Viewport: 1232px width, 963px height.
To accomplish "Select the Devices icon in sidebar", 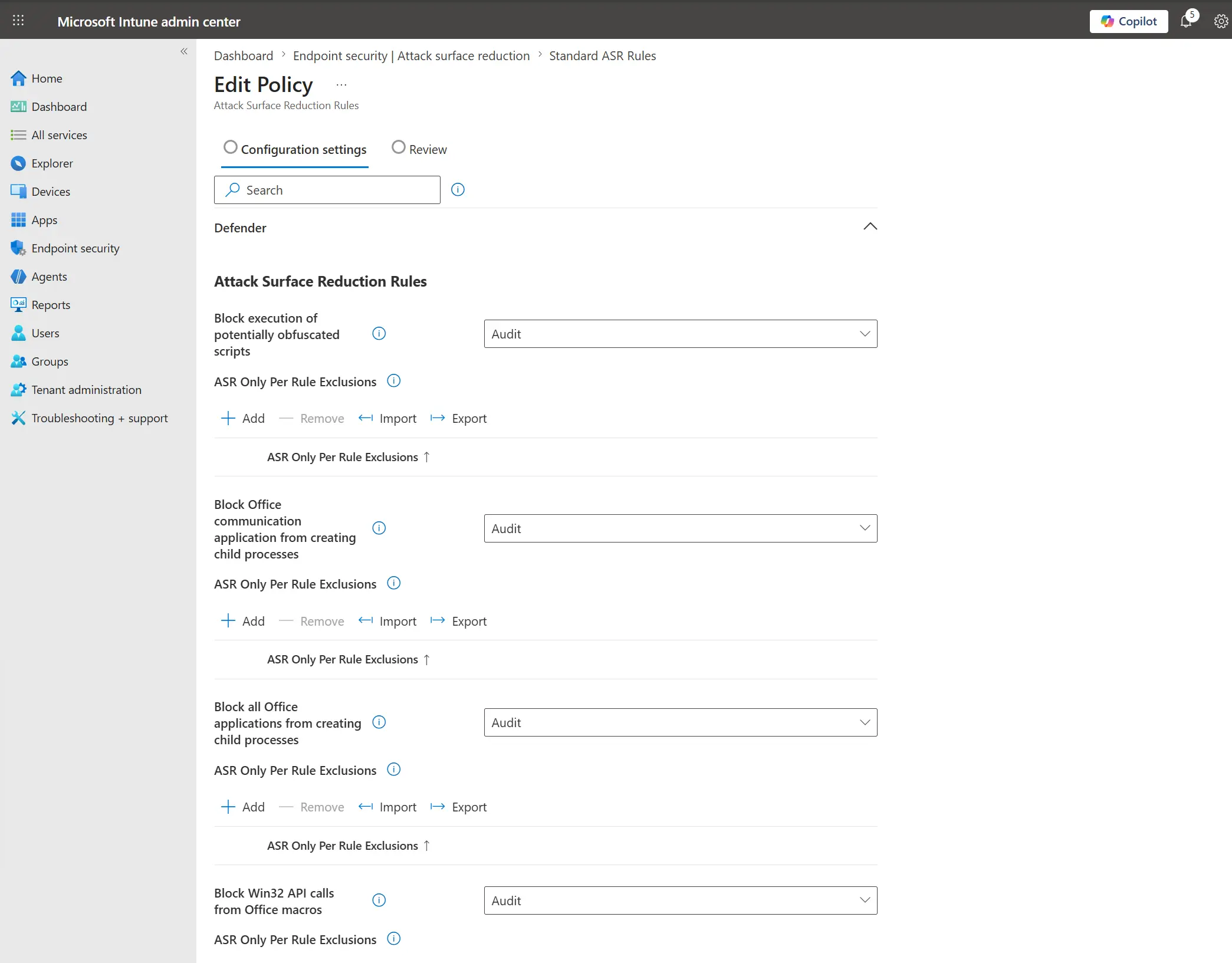I will [18, 191].
